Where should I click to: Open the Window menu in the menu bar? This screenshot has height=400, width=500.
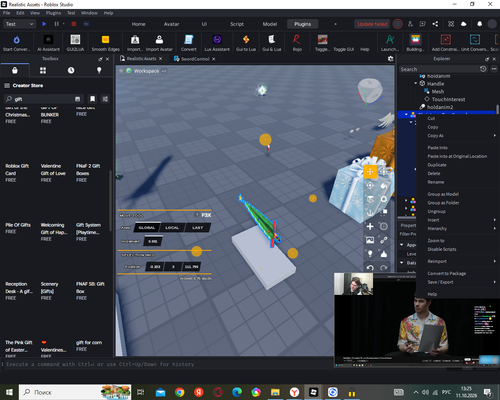[x=89, y=13]
